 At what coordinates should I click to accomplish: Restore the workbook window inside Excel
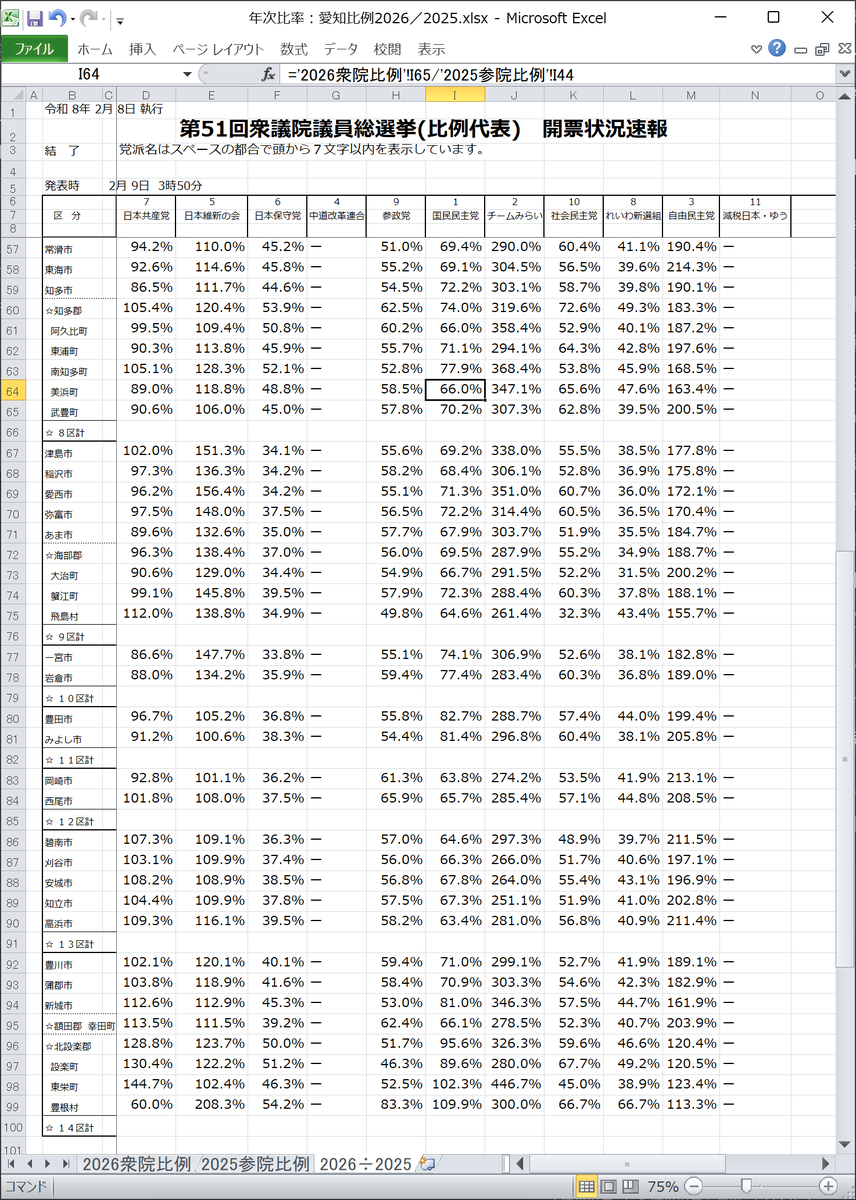tap(821, 47)
